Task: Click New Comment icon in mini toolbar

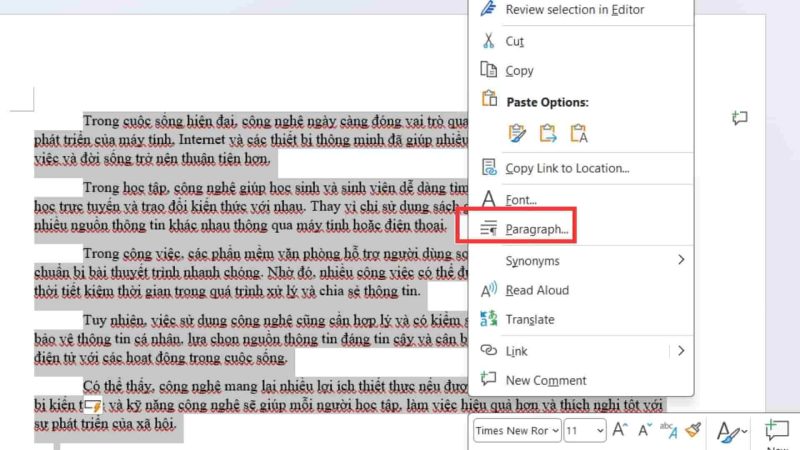Action: point(777,430)
